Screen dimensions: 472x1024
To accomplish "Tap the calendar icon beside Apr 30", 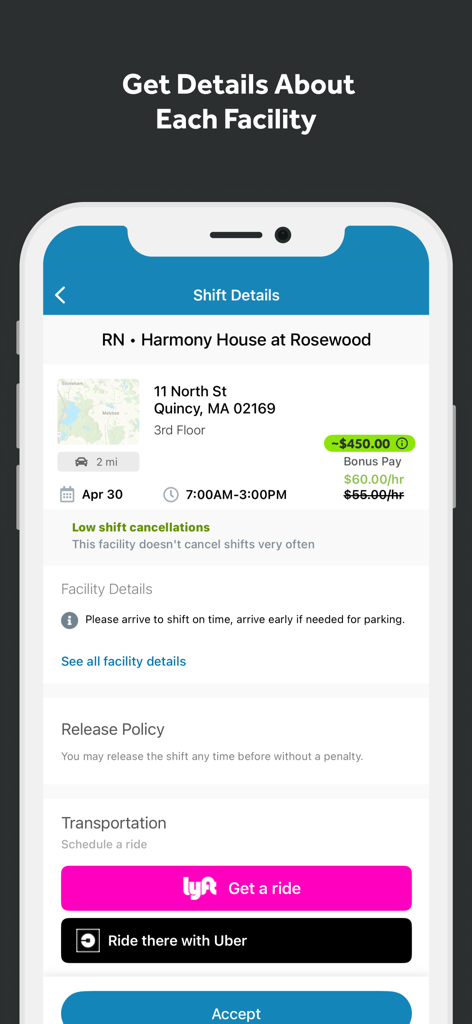I will pos(67,494).
